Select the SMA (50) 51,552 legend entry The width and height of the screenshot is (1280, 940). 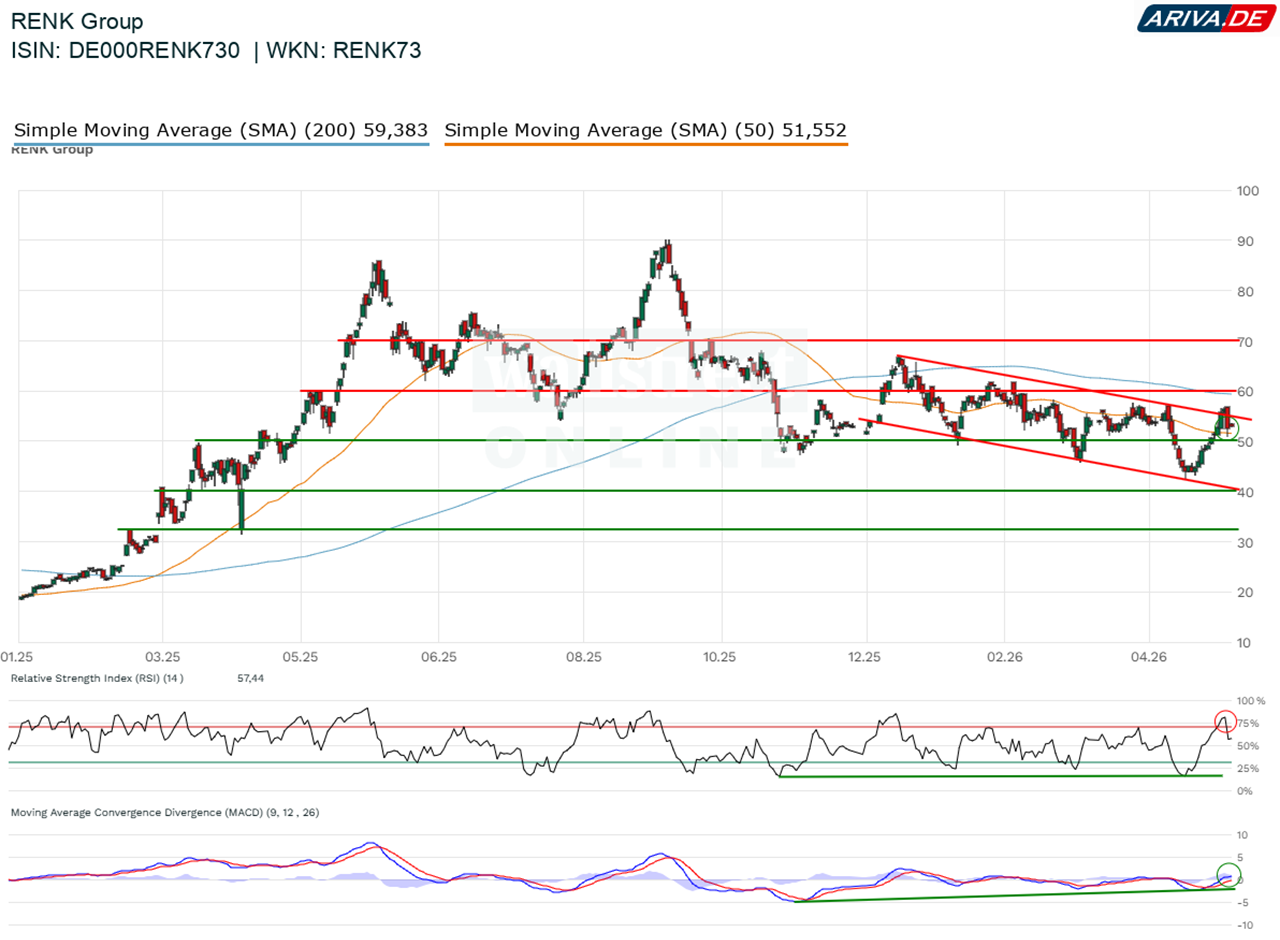(645, 131)
